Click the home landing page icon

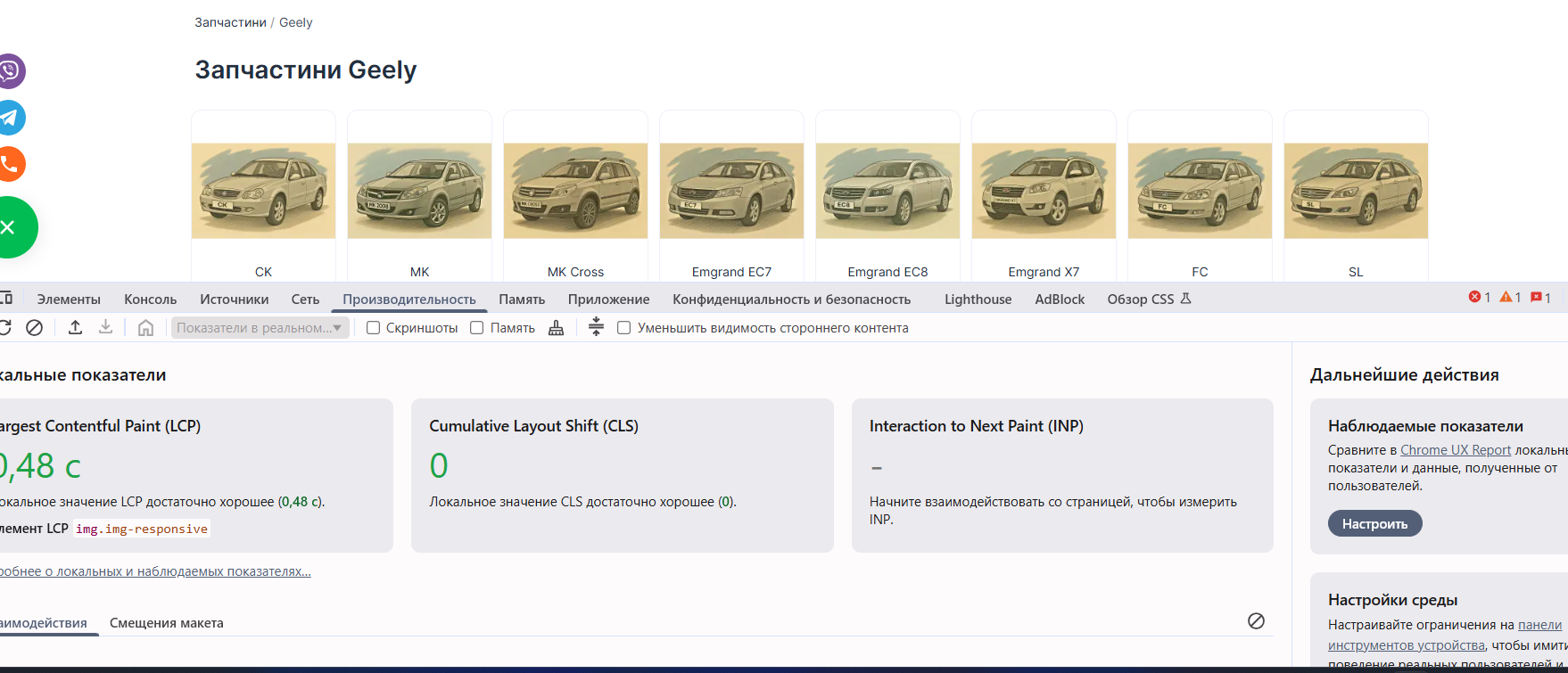(146, 328)
